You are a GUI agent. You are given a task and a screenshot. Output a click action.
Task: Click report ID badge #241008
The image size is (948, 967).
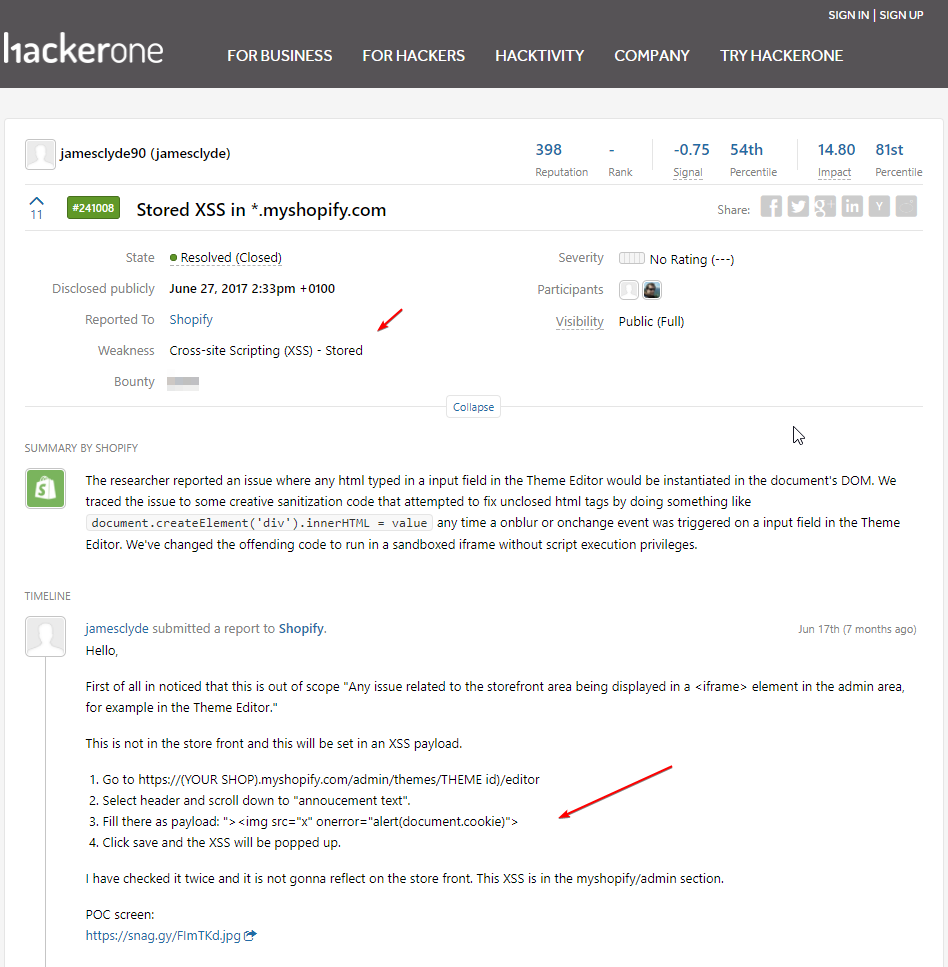click(93, 208)
